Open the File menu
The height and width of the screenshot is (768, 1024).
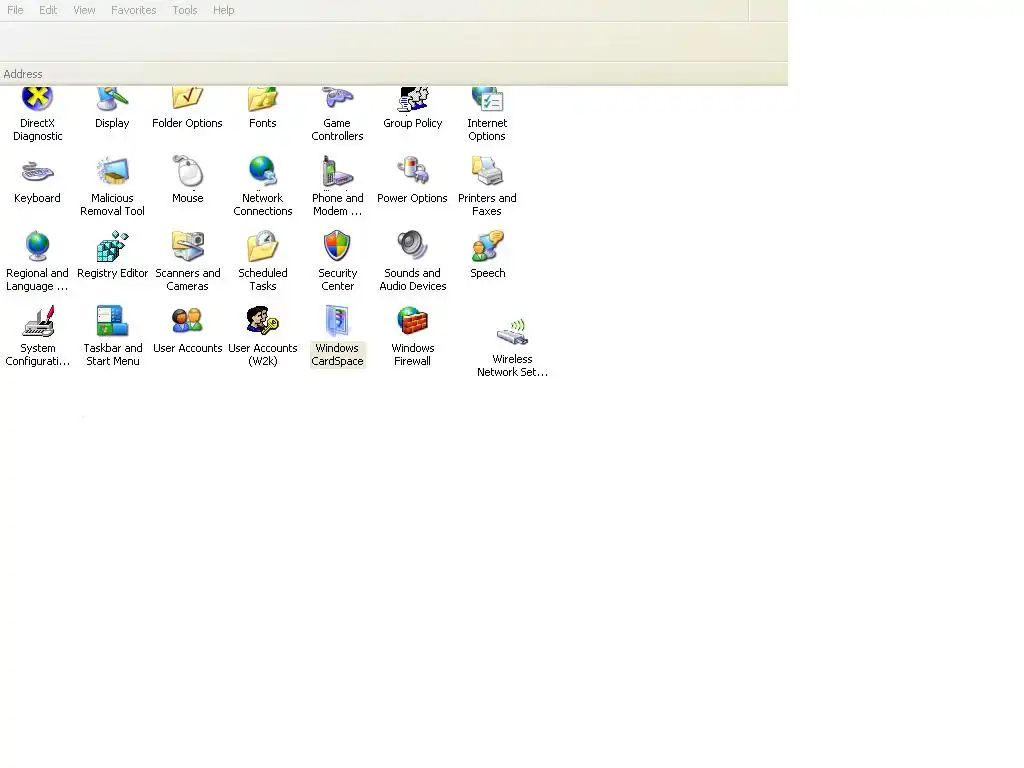[x=15, y=10]
